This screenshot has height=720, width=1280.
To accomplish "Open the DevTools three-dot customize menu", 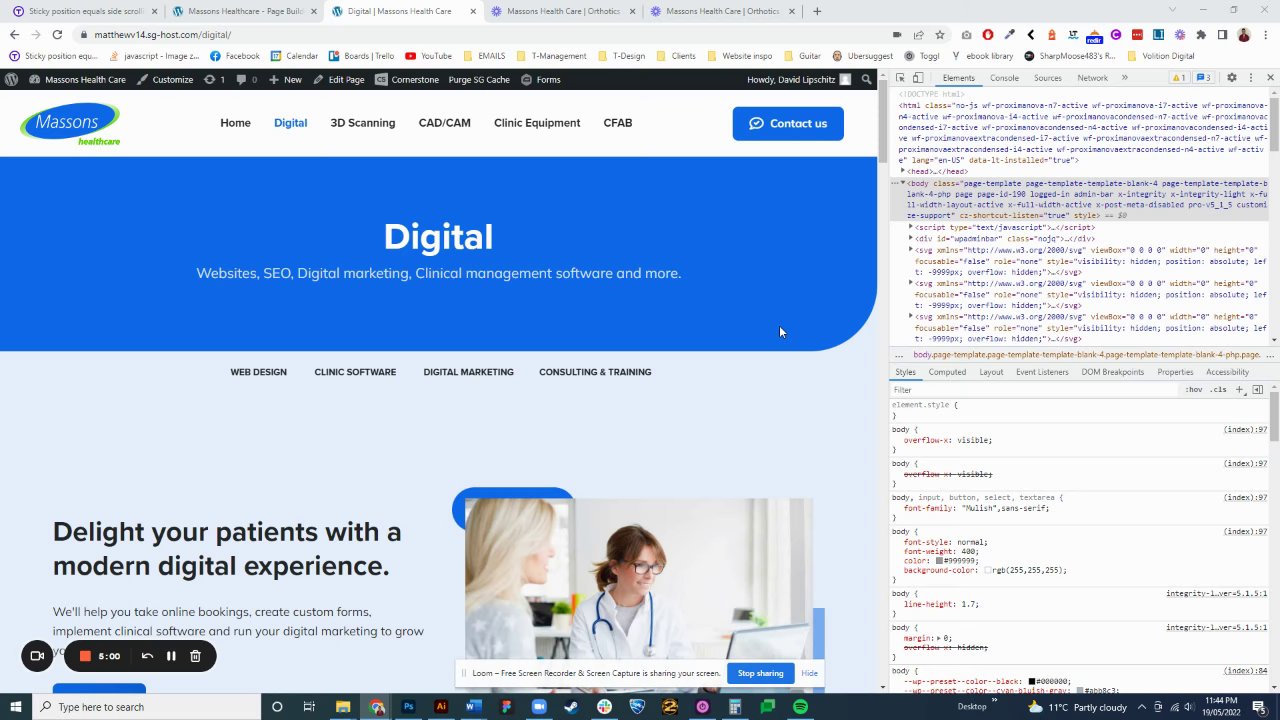I will tap(1250, 78).
